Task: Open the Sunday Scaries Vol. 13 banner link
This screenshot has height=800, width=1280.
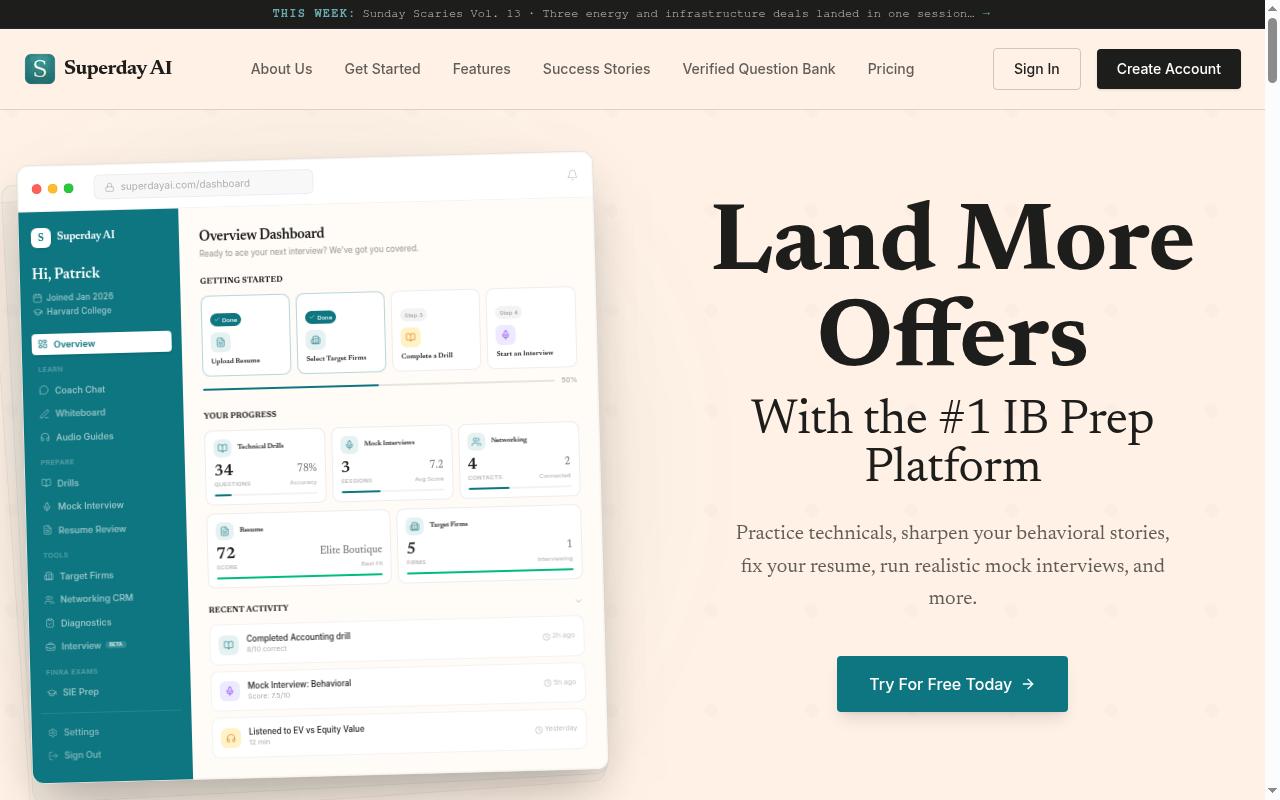Action: click(x=631, y=14)
